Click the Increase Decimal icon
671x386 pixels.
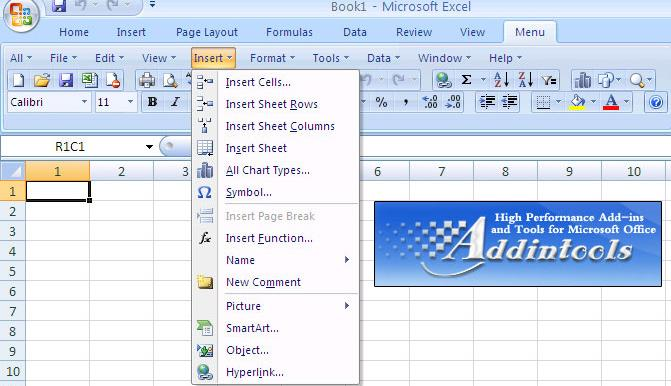pos(430,102)
